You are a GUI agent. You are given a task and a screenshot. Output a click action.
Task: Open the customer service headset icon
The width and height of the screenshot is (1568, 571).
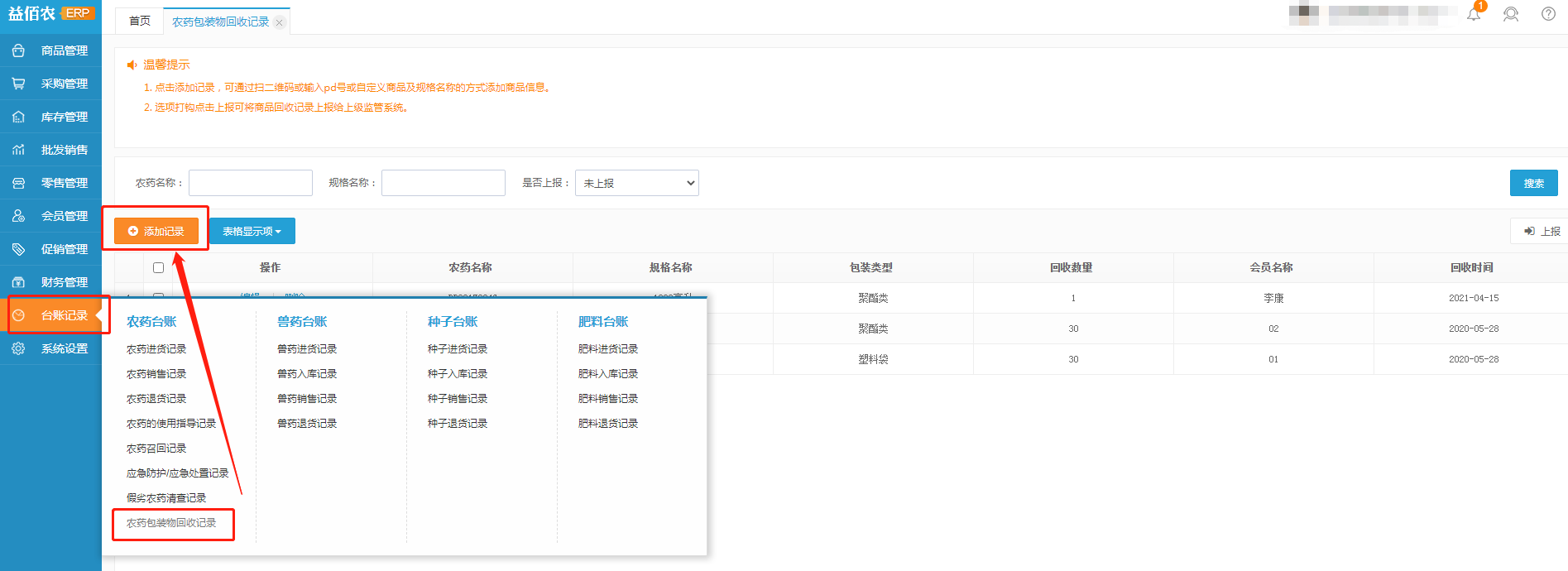[1511, 14]
